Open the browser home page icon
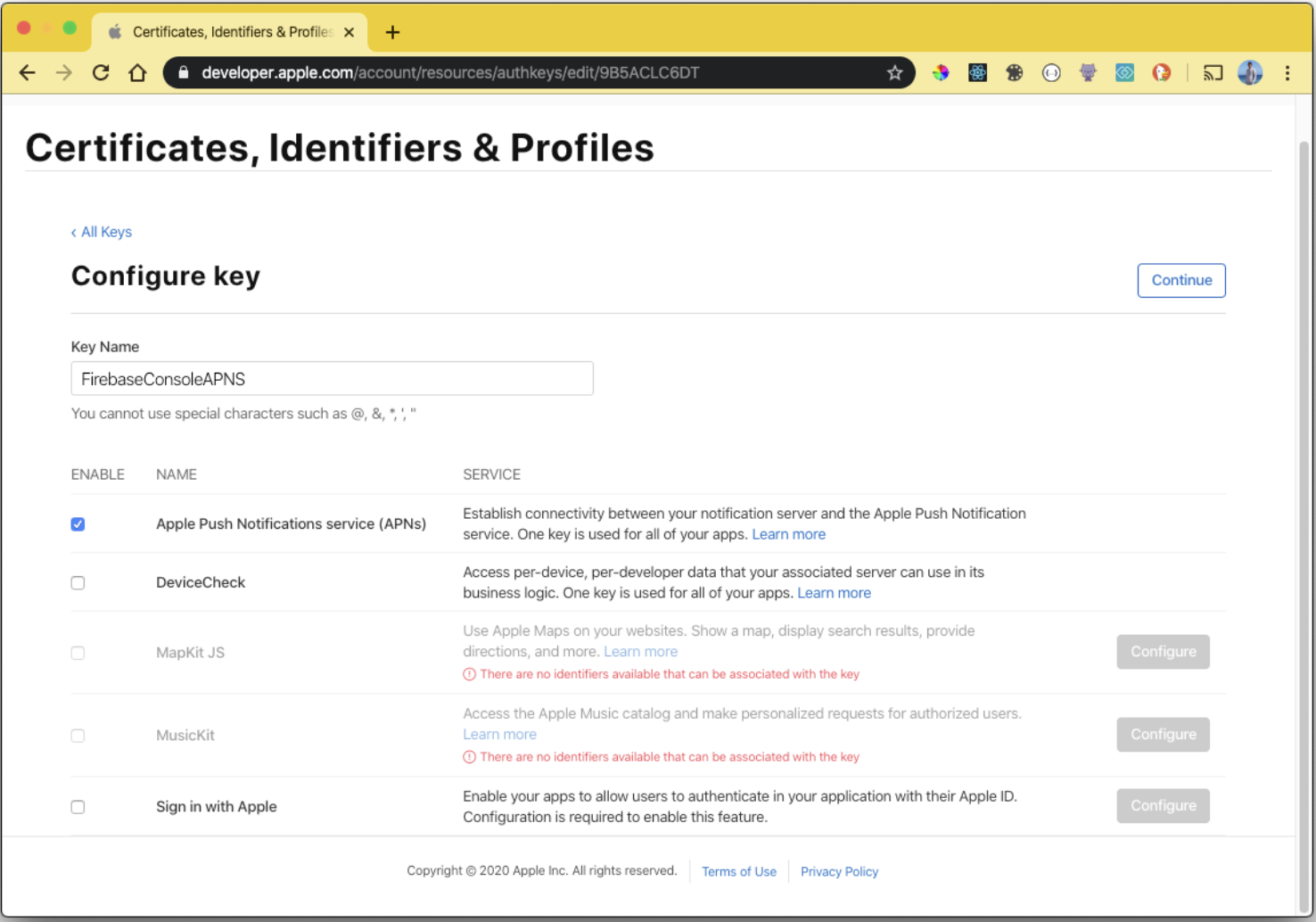 point(137,73)
